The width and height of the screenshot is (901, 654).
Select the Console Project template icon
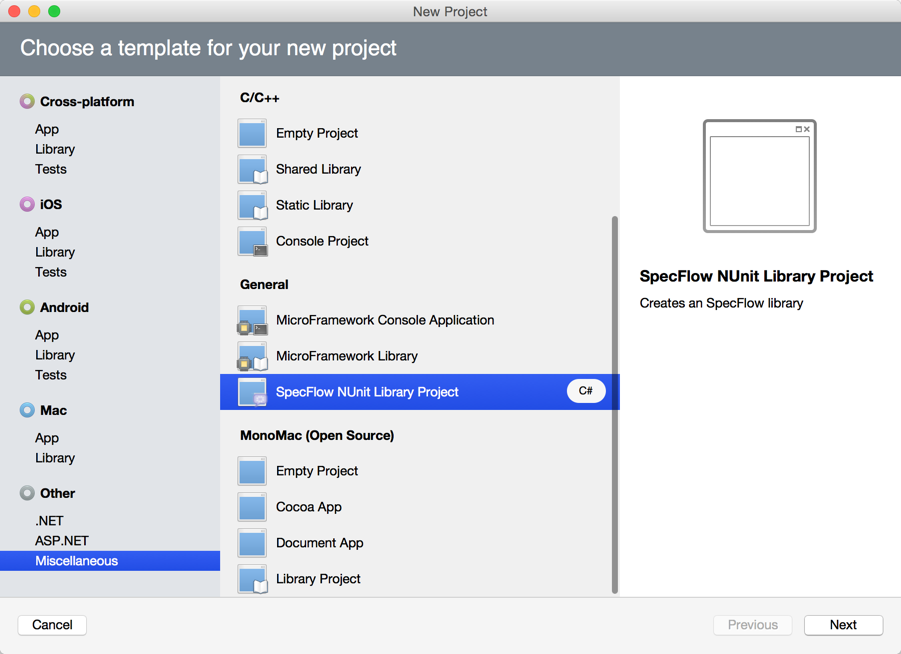(252, 241)
